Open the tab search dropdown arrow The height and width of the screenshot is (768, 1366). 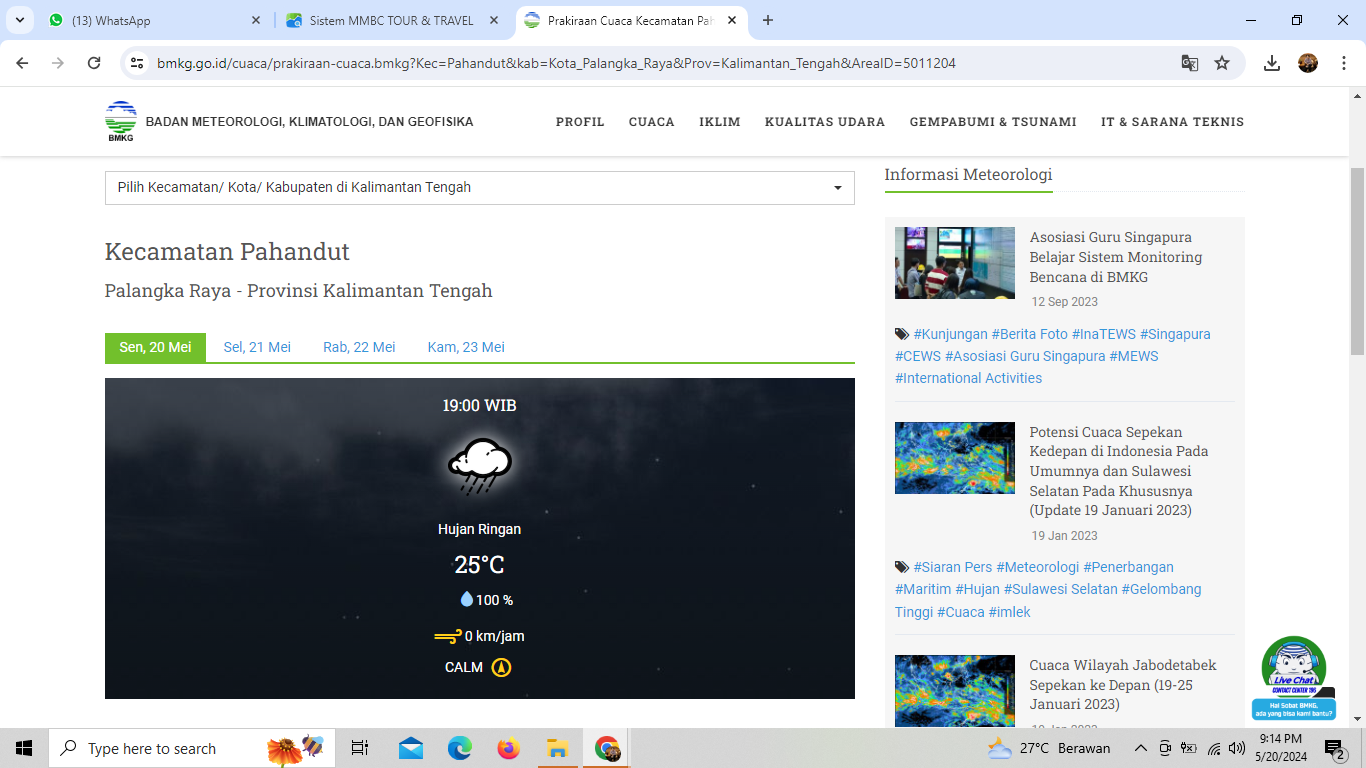pyautogui.click(x=19, y=20)
